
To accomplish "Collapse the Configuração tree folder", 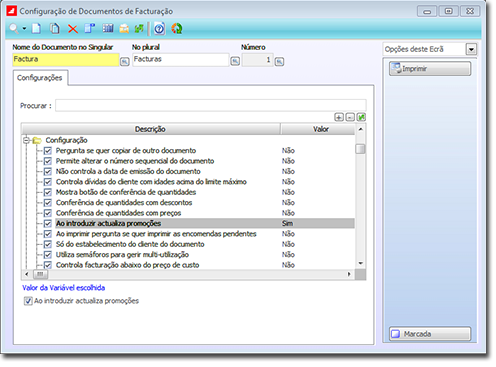I will (x=26, y=140).
